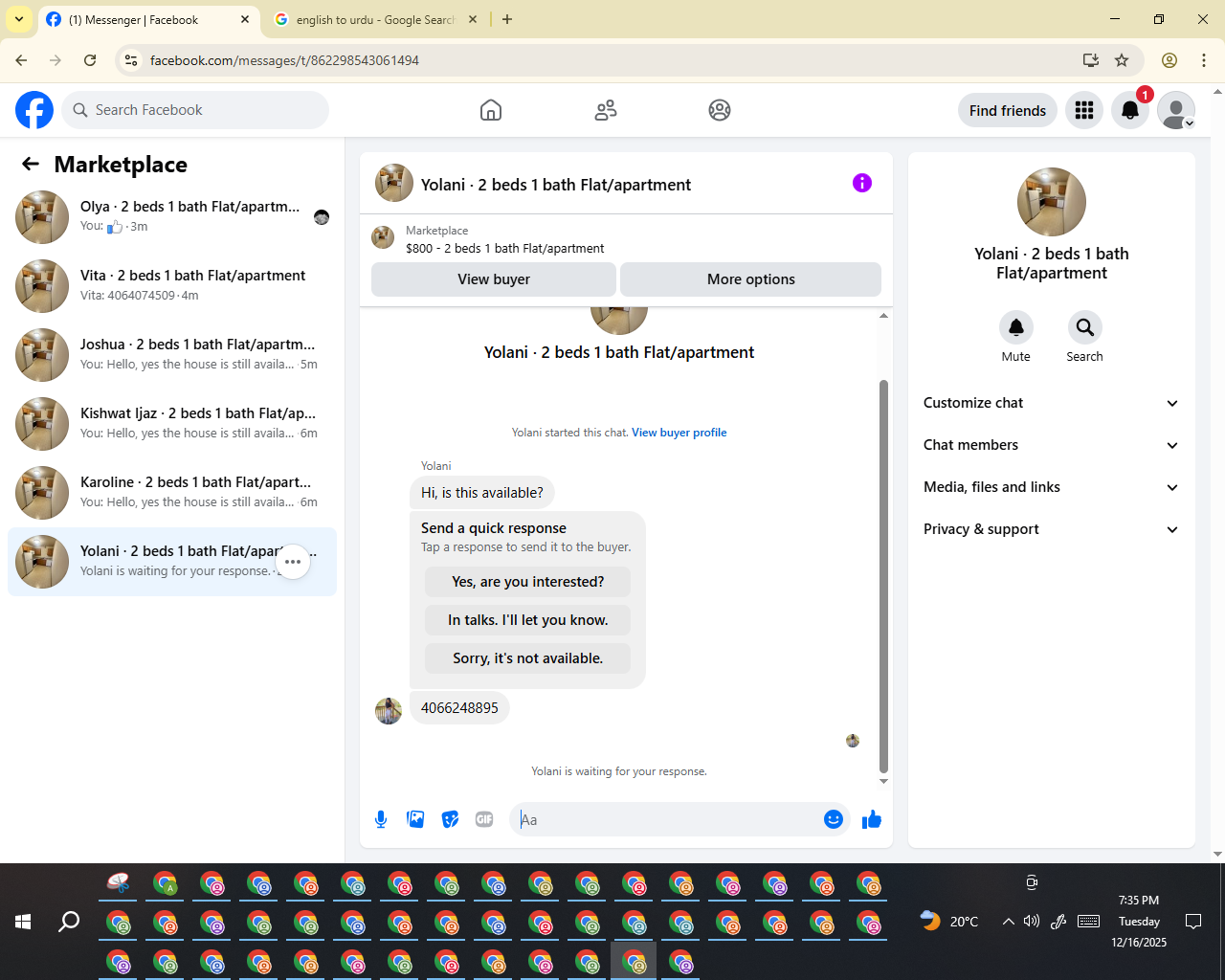Go back from Marketplace chats list

pyautogui.click(x=31, y=164)
